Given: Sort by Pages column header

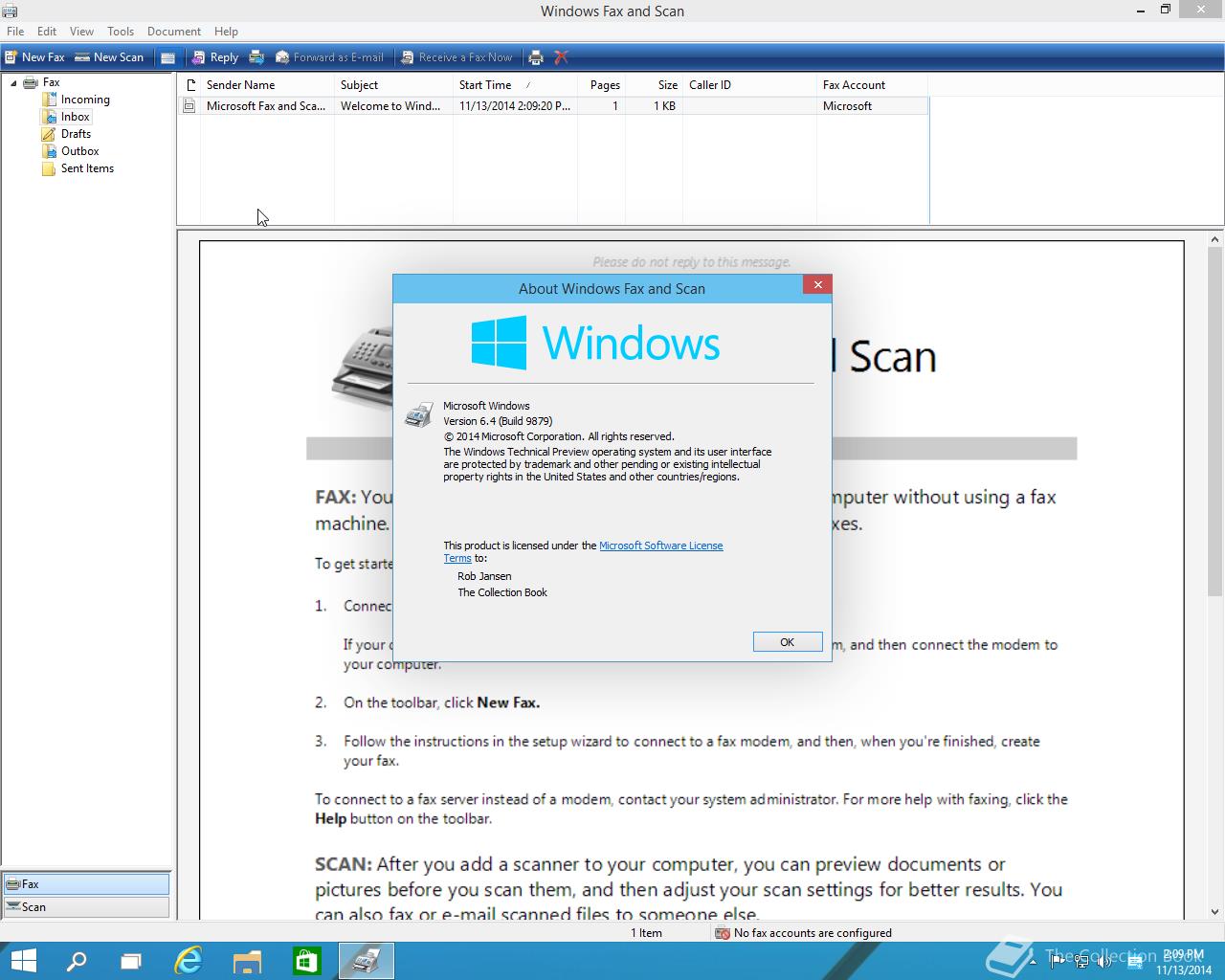Looking at the screenshot, I should 601,85.
